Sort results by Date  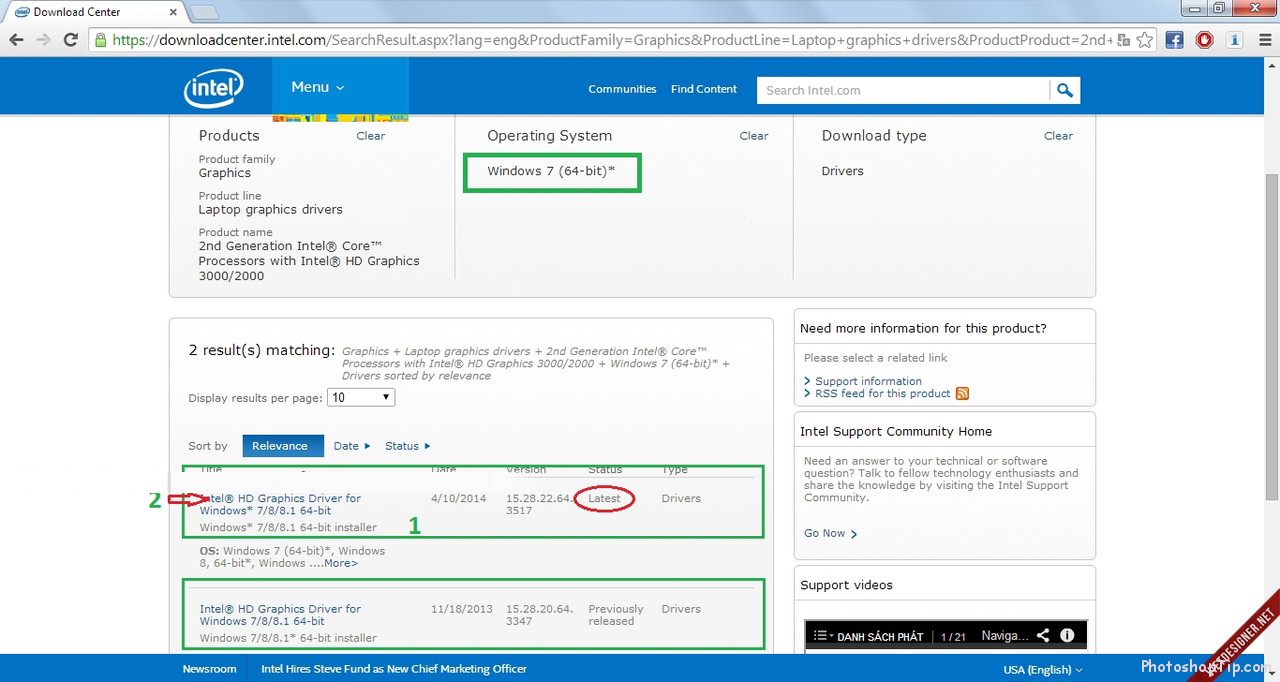click(352, 446)
